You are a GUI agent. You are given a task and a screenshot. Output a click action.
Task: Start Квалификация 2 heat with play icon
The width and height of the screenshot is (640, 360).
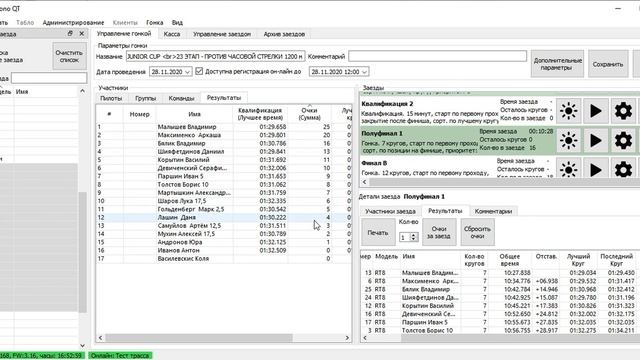596,111
